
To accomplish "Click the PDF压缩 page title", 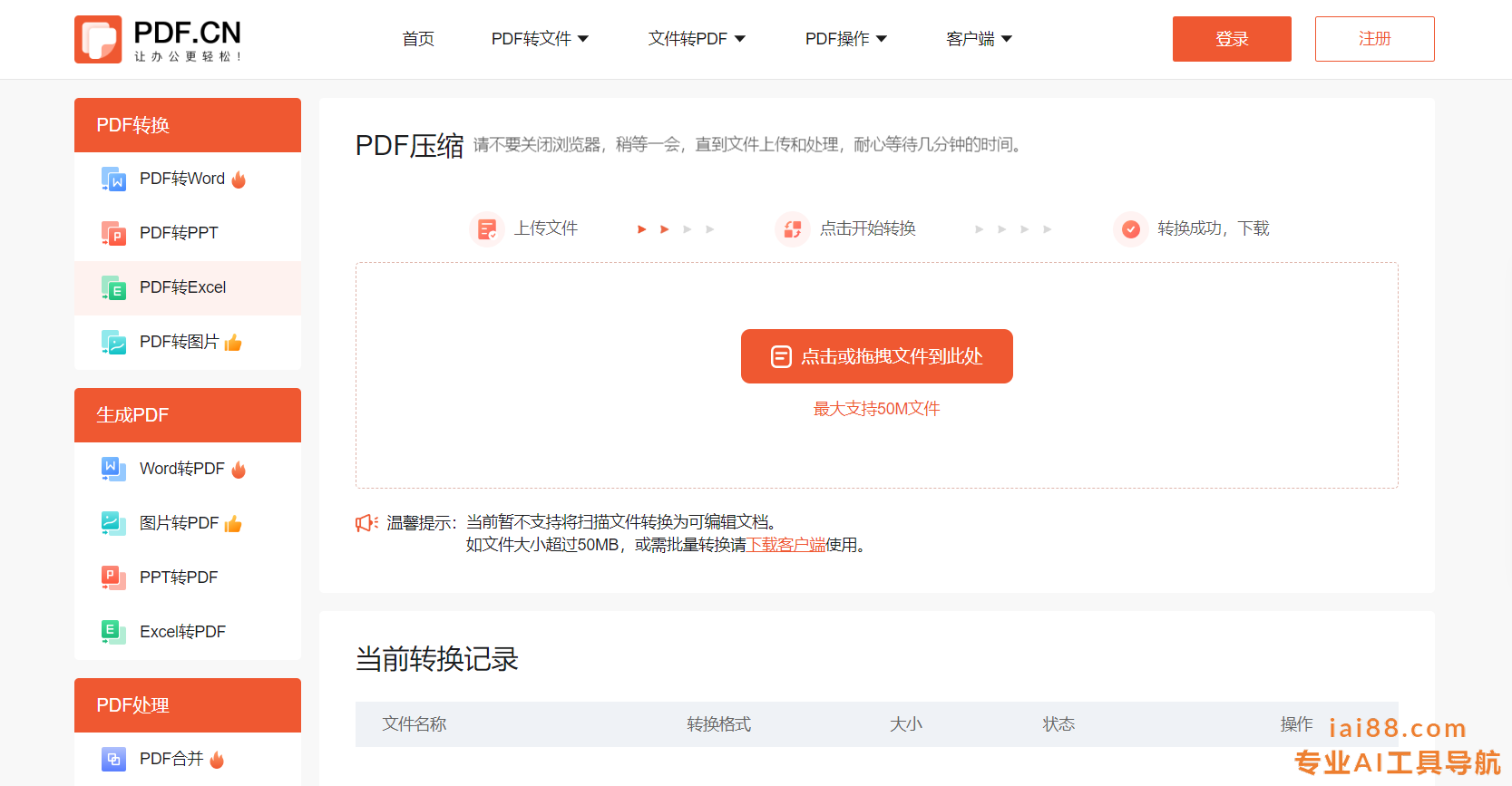I will tap(409, 145).
